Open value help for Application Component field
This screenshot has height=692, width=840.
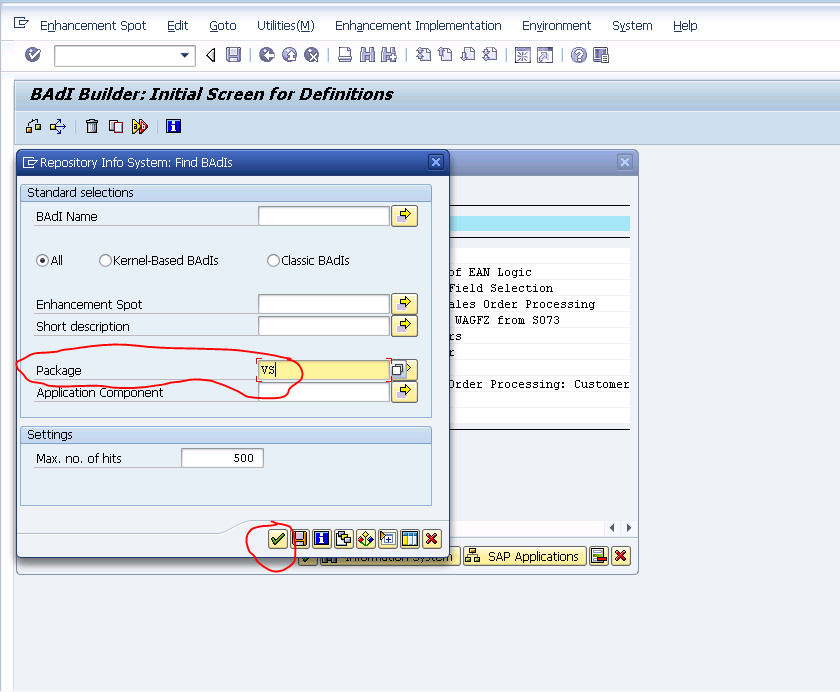(x=404, y=392)
